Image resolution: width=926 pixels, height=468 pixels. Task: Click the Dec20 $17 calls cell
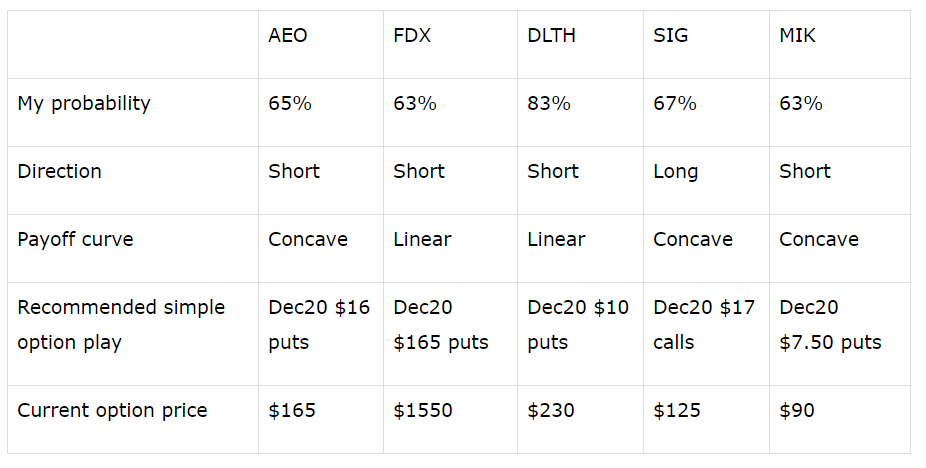[x=704, y=325]
